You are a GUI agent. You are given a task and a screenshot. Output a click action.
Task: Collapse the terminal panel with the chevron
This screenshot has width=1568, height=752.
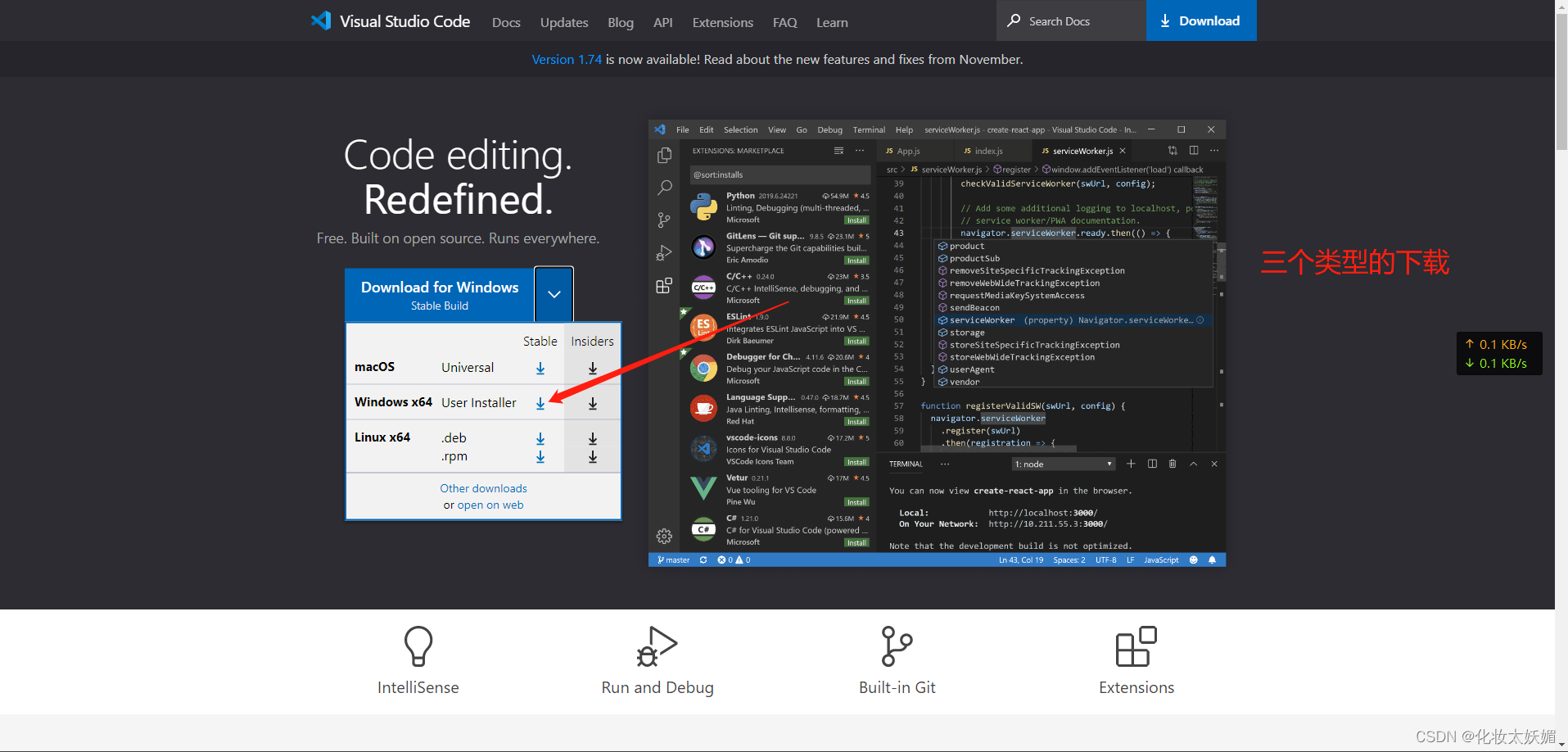click(1193, 464)
